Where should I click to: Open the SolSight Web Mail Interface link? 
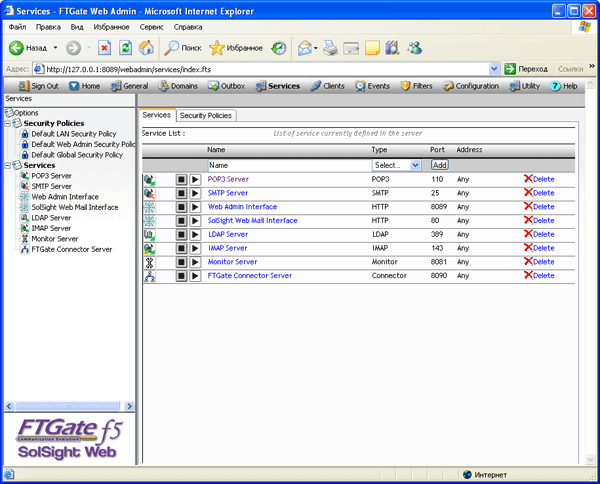(x=252, y=220)
